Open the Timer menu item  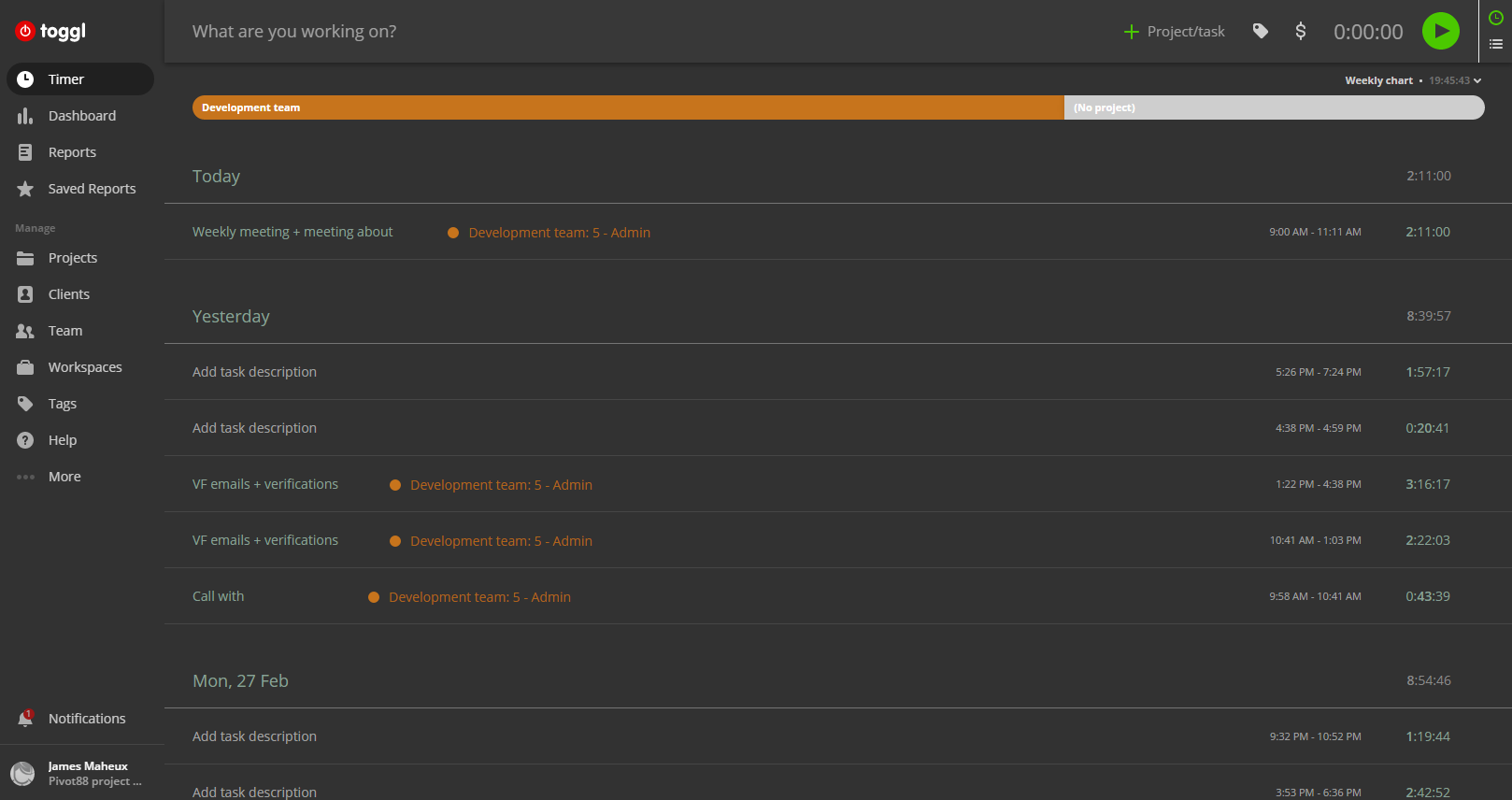coord(80,79)
